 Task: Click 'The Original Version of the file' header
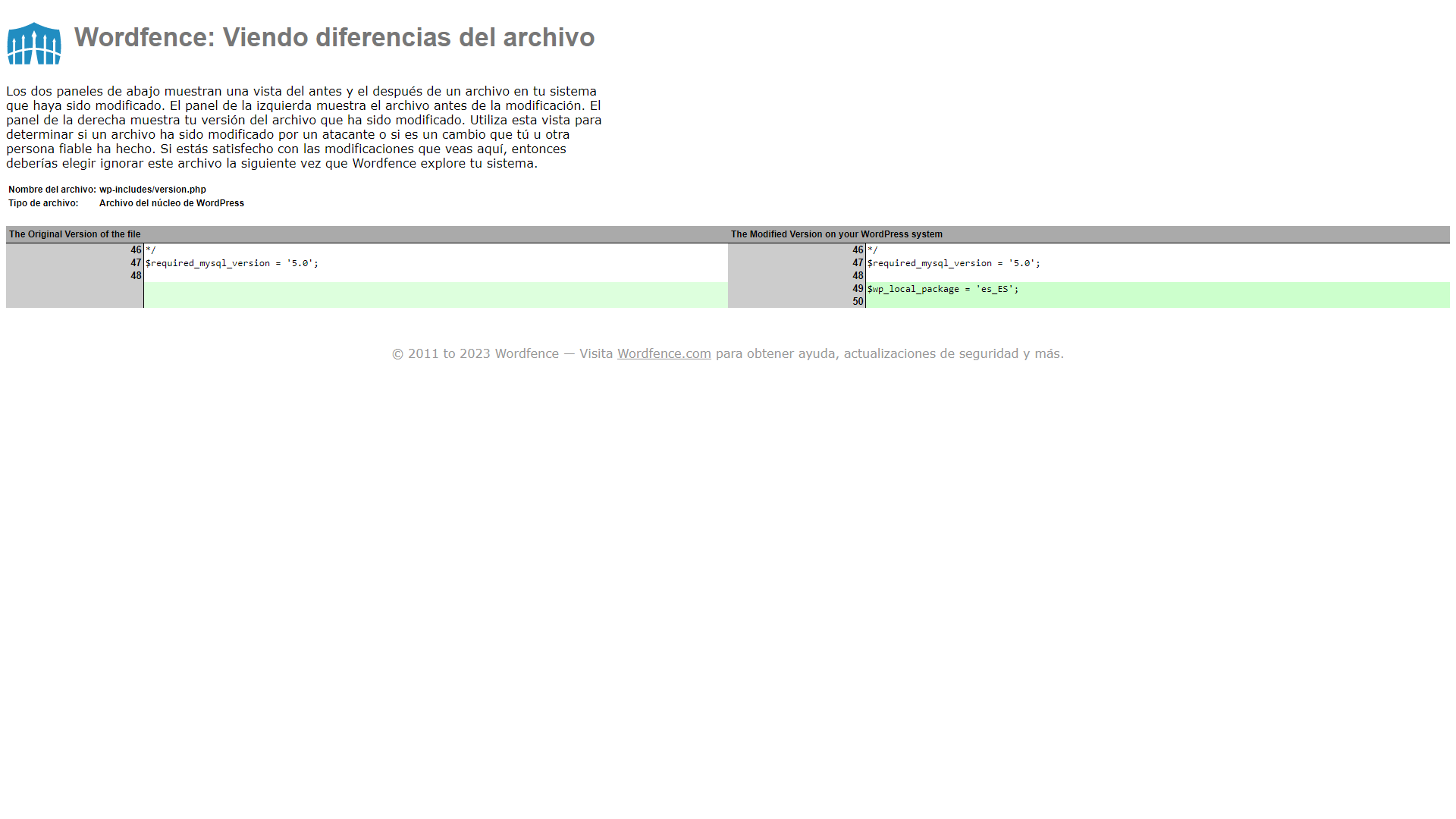75,234
